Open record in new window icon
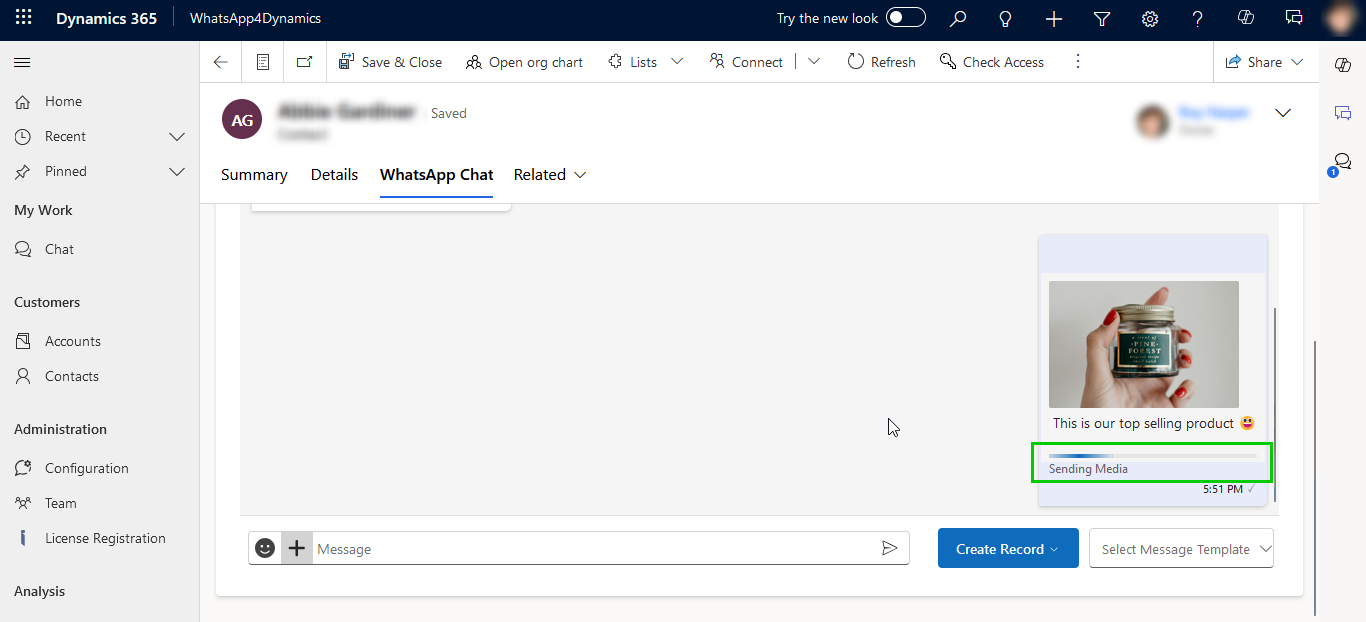This screenshot has height=622, width=1366. (304, 62)
